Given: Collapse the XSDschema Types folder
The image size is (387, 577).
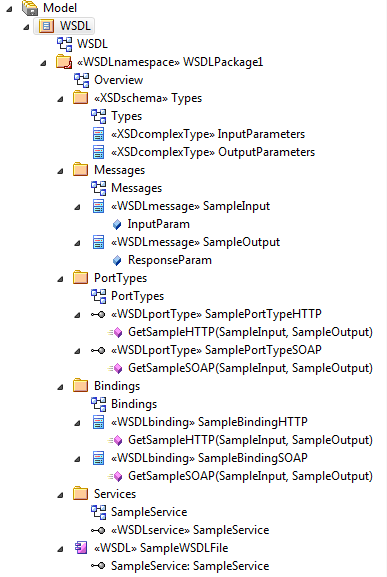Looking at the screenshot, I should point(60,99).
